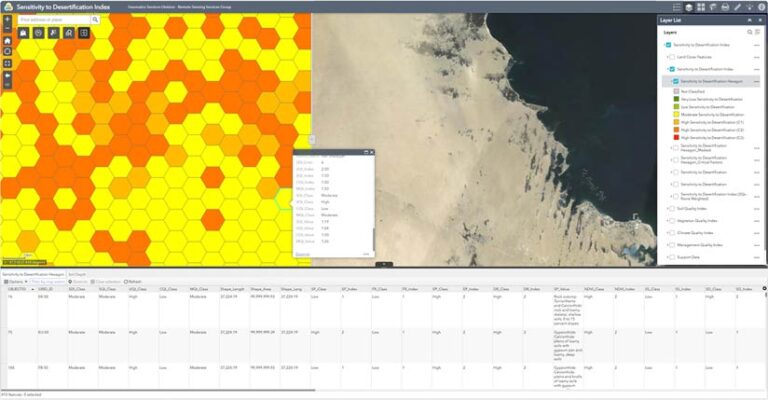The height and width of the screenshot is (400, 768).
Task: Open the options ellipsis in popup footer
Action: point(366,254)
